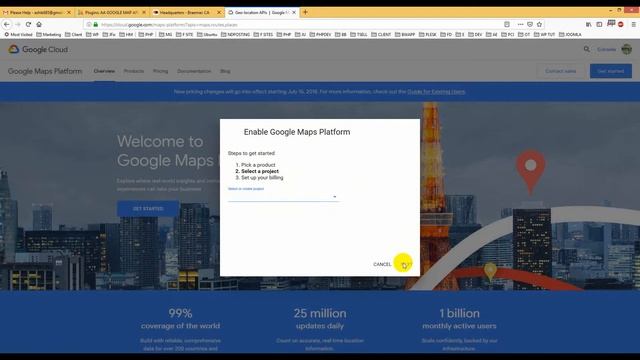Click the Save to Pocket icon
Image resolution: width=640 pixels, height=360 pixels.
[530, 24]
